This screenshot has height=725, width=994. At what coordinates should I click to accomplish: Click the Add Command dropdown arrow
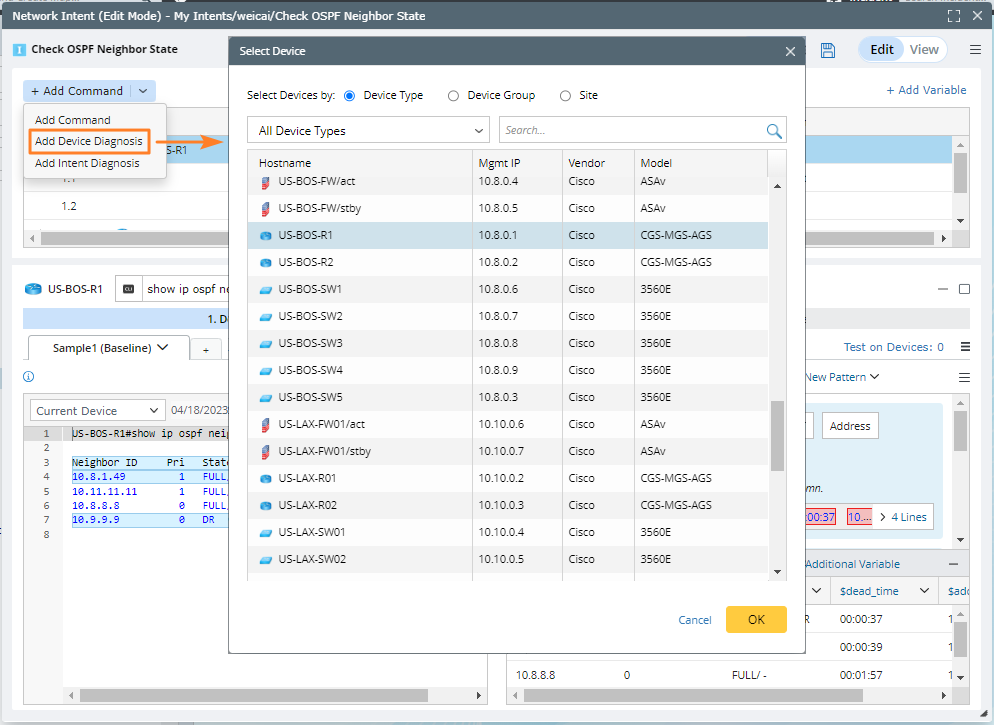[x=143, y=91]
